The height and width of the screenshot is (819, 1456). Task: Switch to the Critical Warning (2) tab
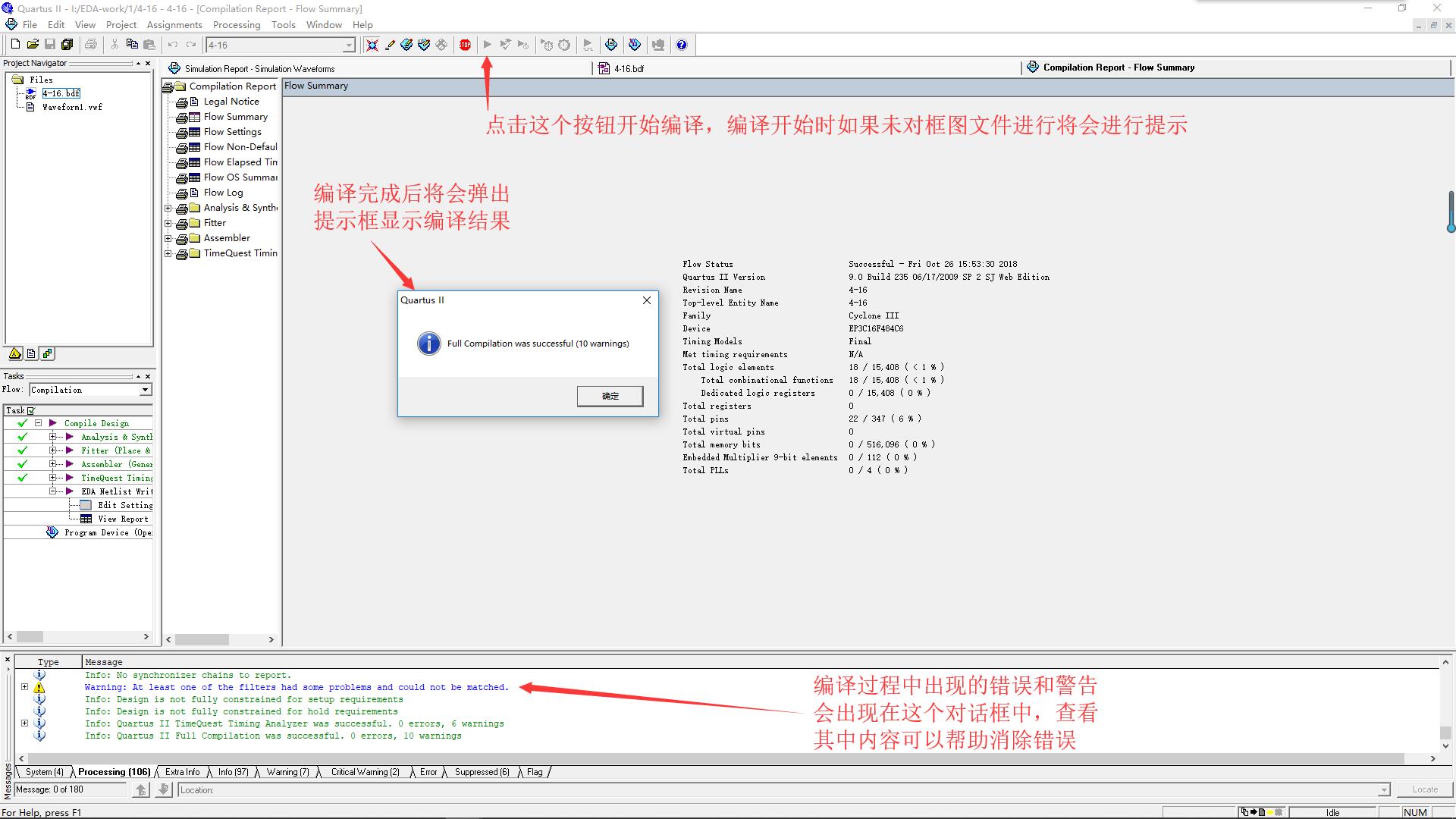point(365,772)
